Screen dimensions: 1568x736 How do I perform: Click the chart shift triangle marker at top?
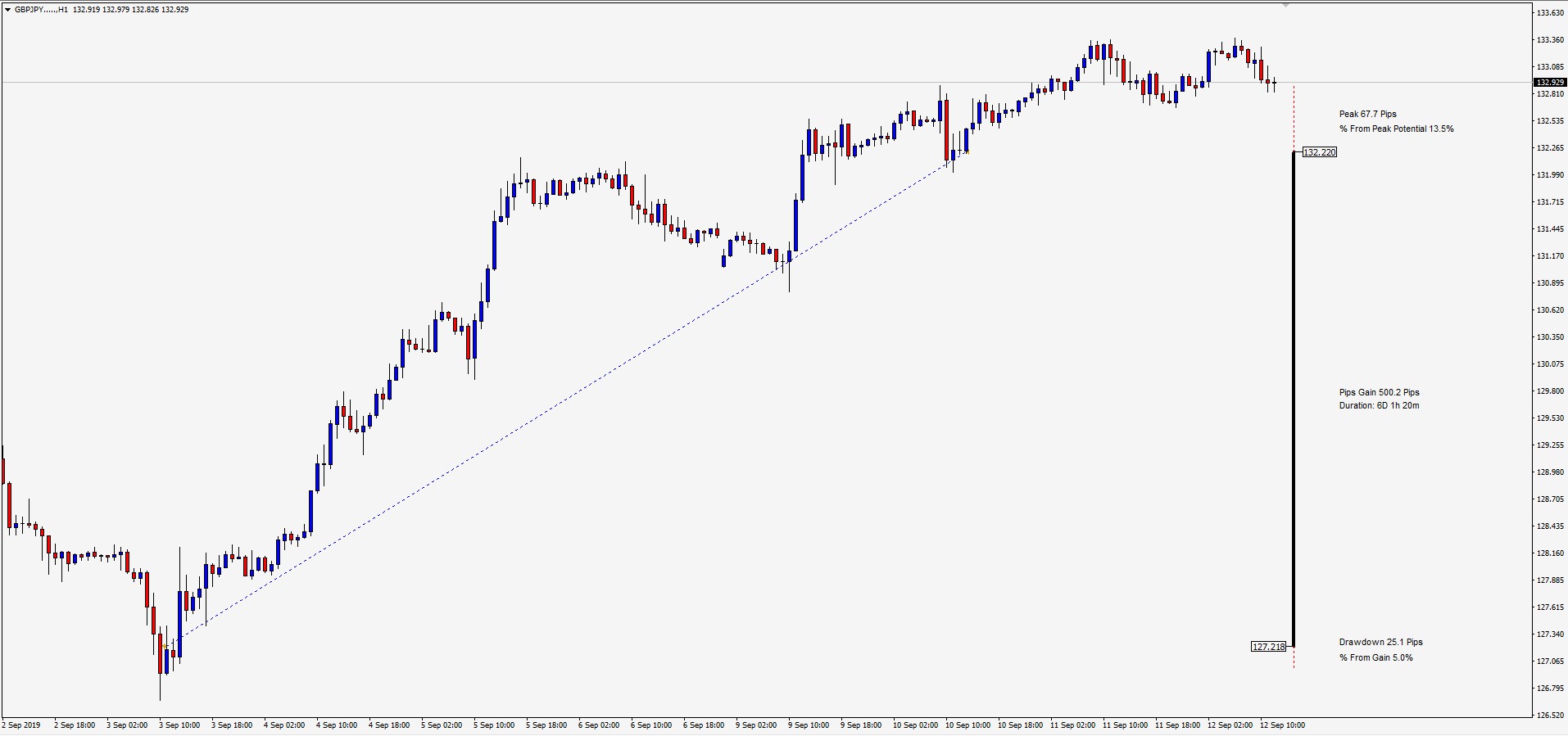point(1285,5)
